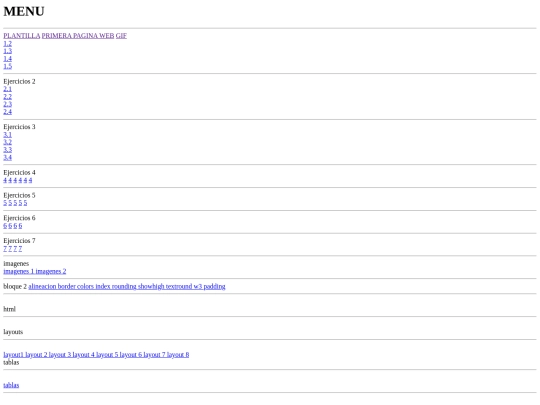Click the MENU heading
The width and height of the screenshot is (540, 405).
(x=24, y=11)
